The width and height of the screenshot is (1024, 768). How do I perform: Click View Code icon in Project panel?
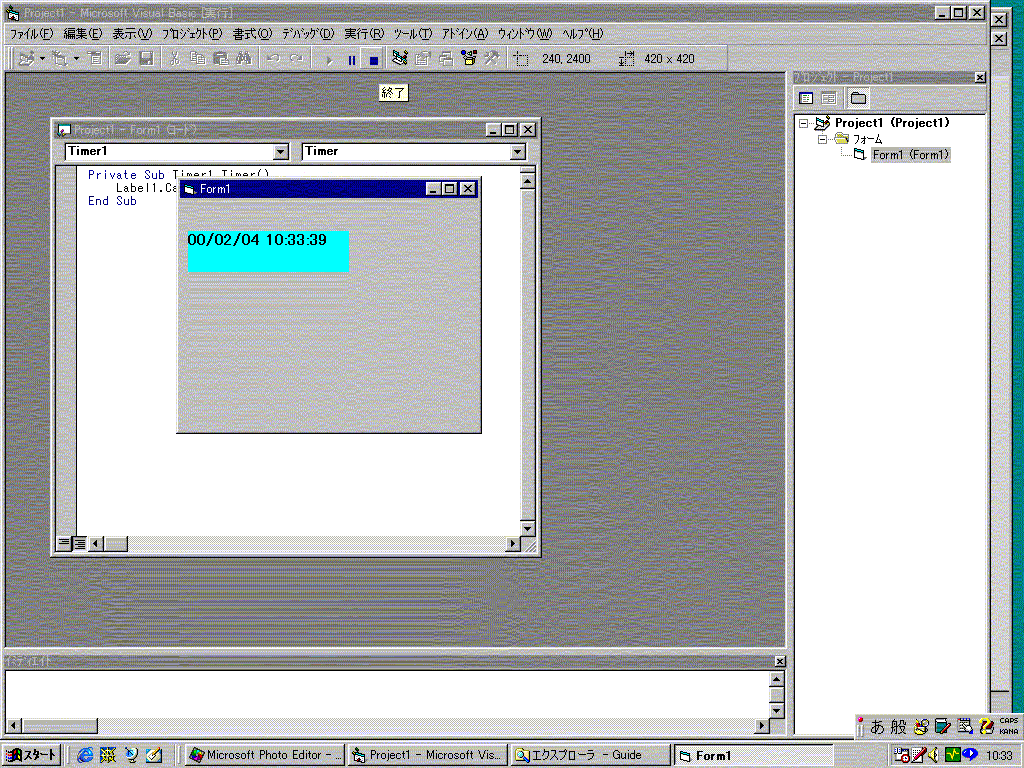click(806, 99)
